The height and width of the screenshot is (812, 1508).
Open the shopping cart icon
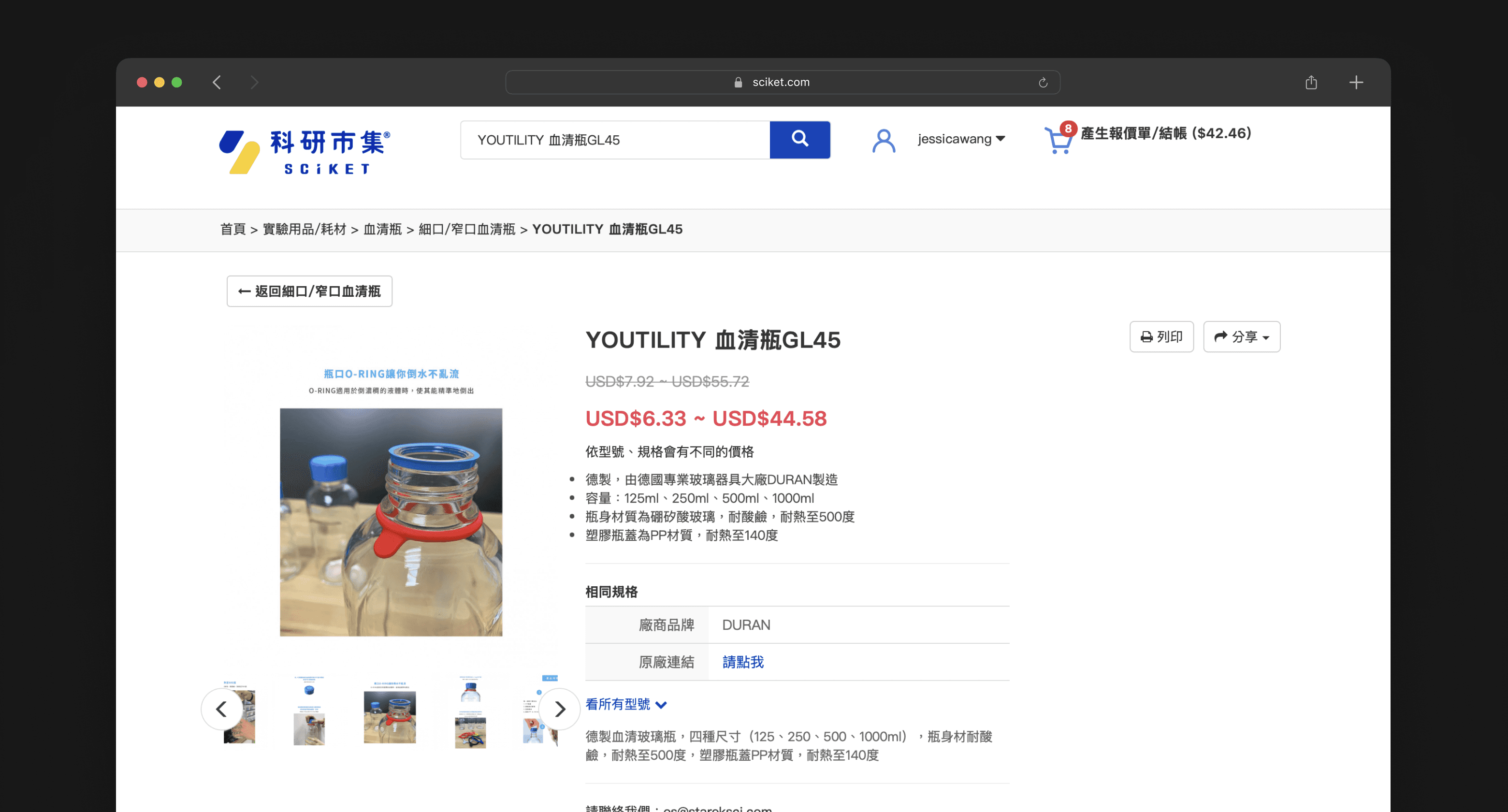[1058, 141]
